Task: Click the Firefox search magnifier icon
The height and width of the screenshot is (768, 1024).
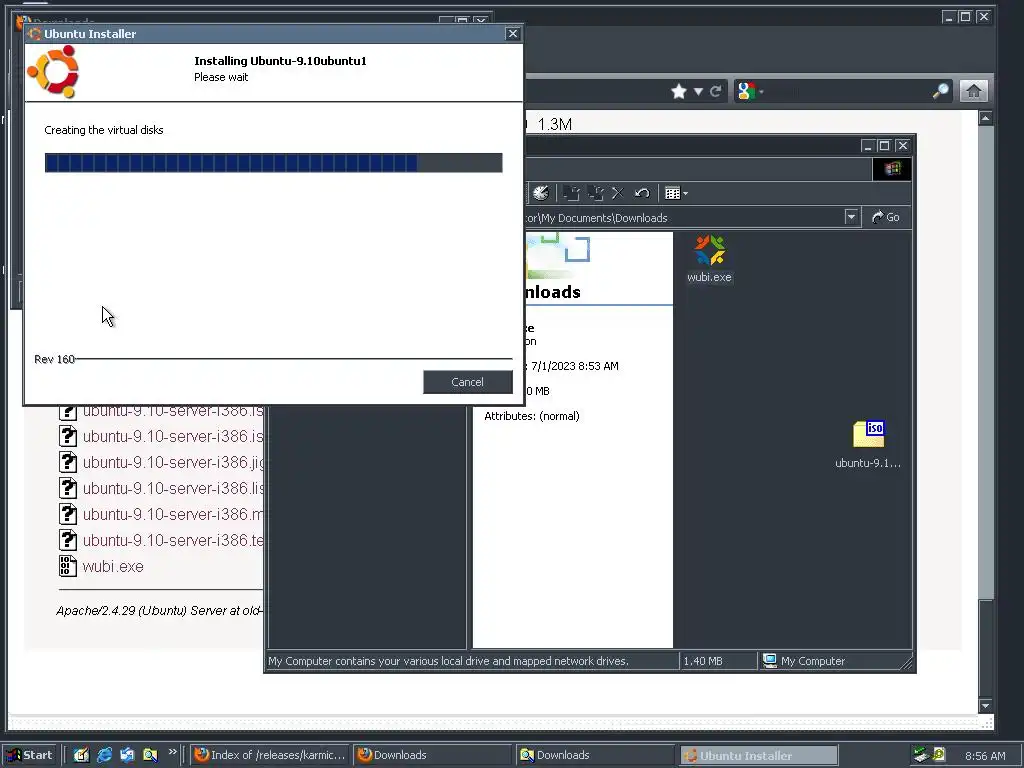Action: coord(940,91)
